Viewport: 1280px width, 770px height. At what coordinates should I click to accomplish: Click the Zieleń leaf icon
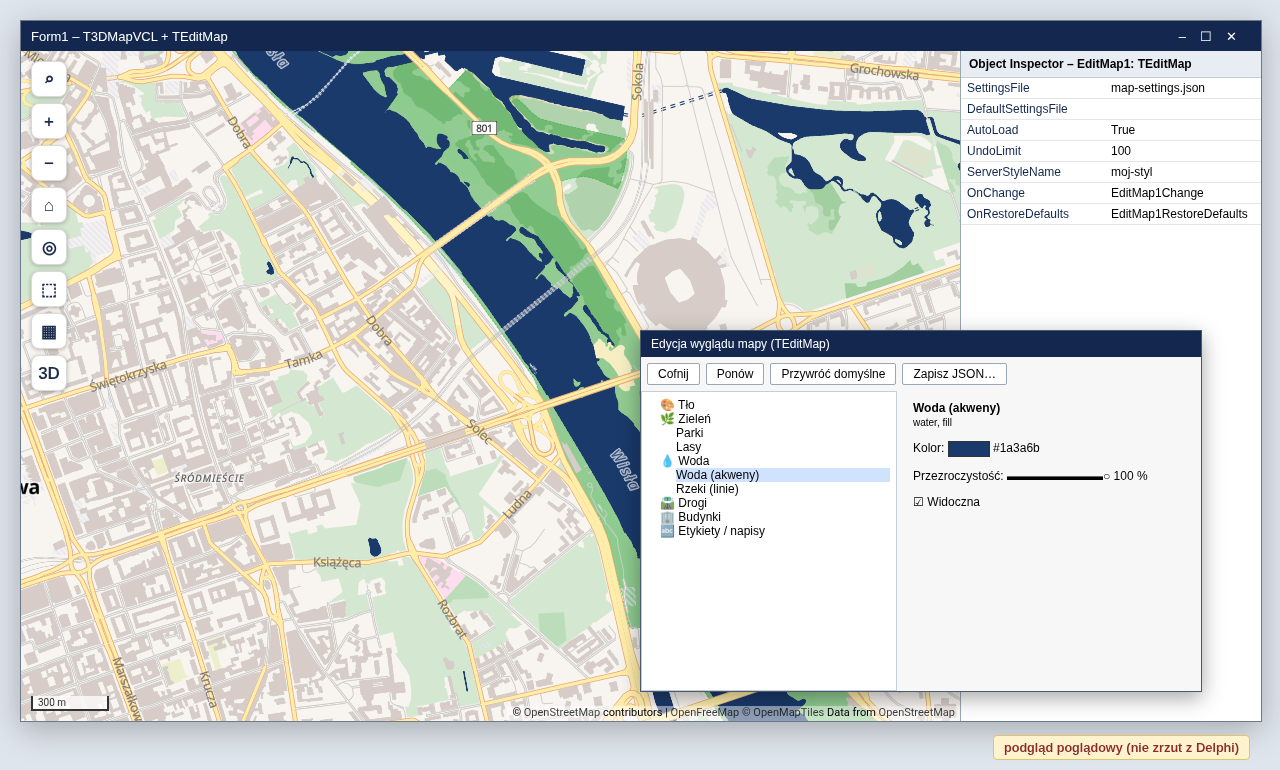coord(667,419)
